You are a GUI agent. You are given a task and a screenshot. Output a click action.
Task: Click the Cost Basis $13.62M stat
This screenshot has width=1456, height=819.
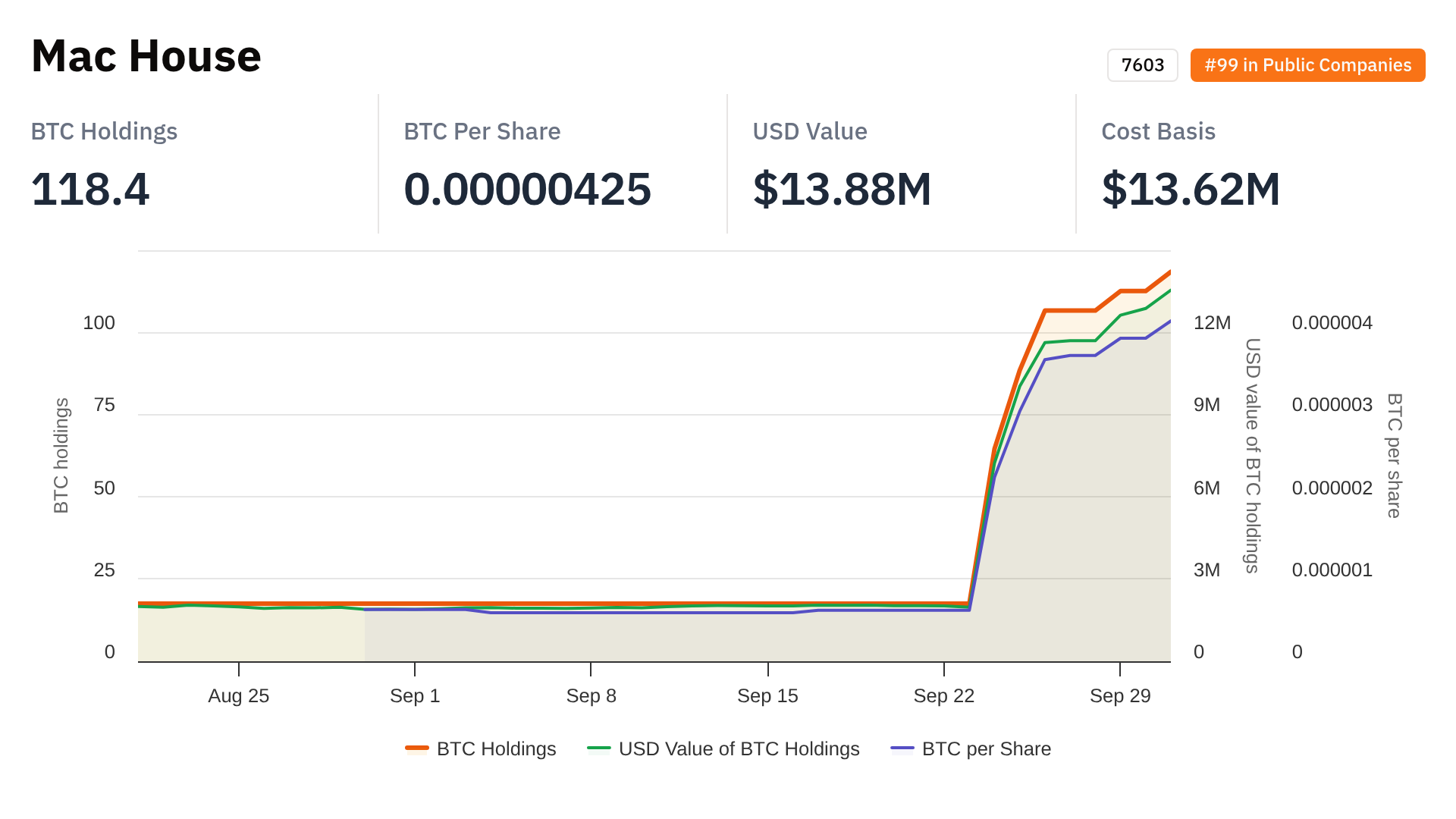pyautogui.click(x=1191, y=189)
